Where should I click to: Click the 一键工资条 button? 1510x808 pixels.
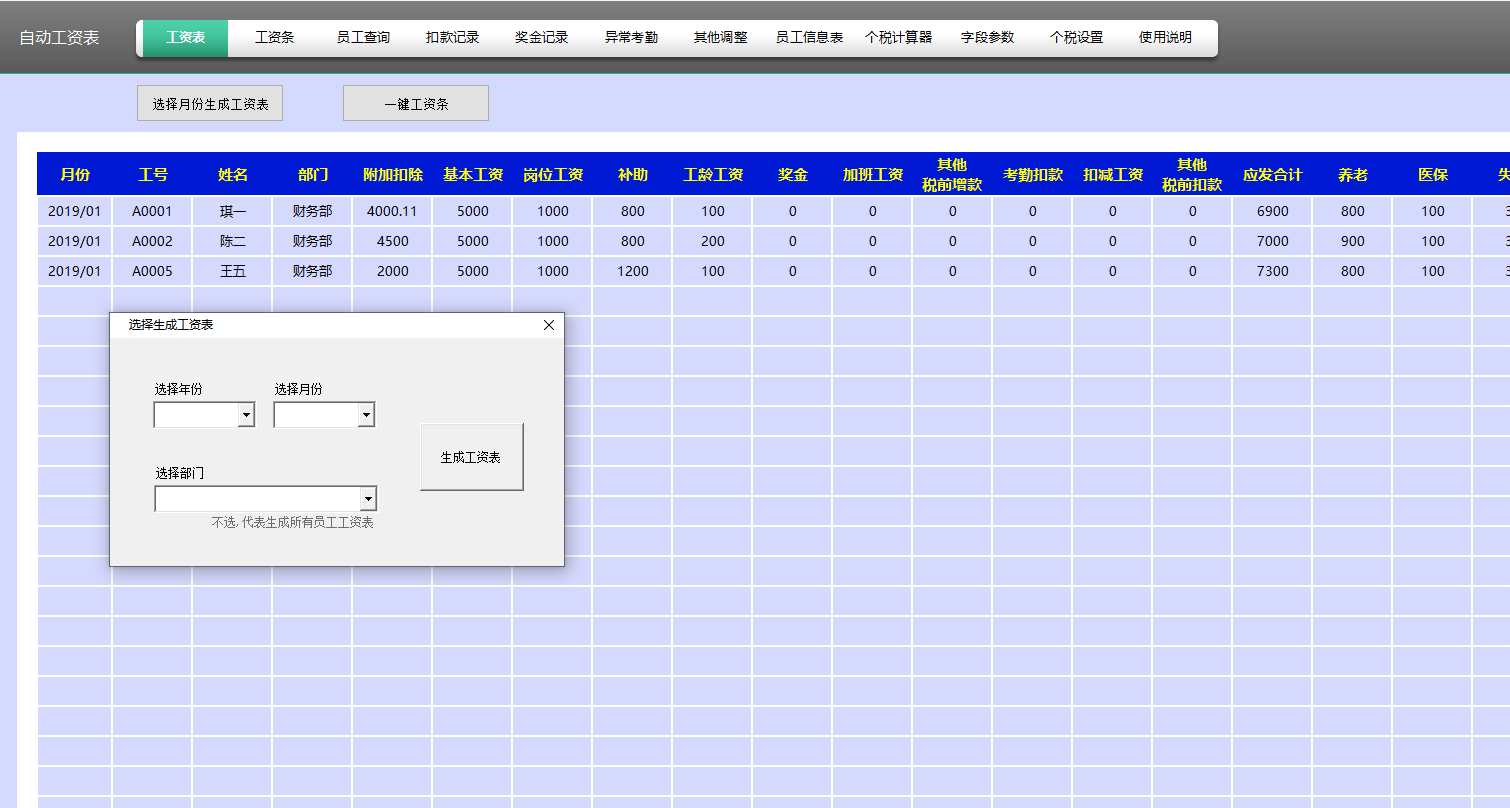416,104
